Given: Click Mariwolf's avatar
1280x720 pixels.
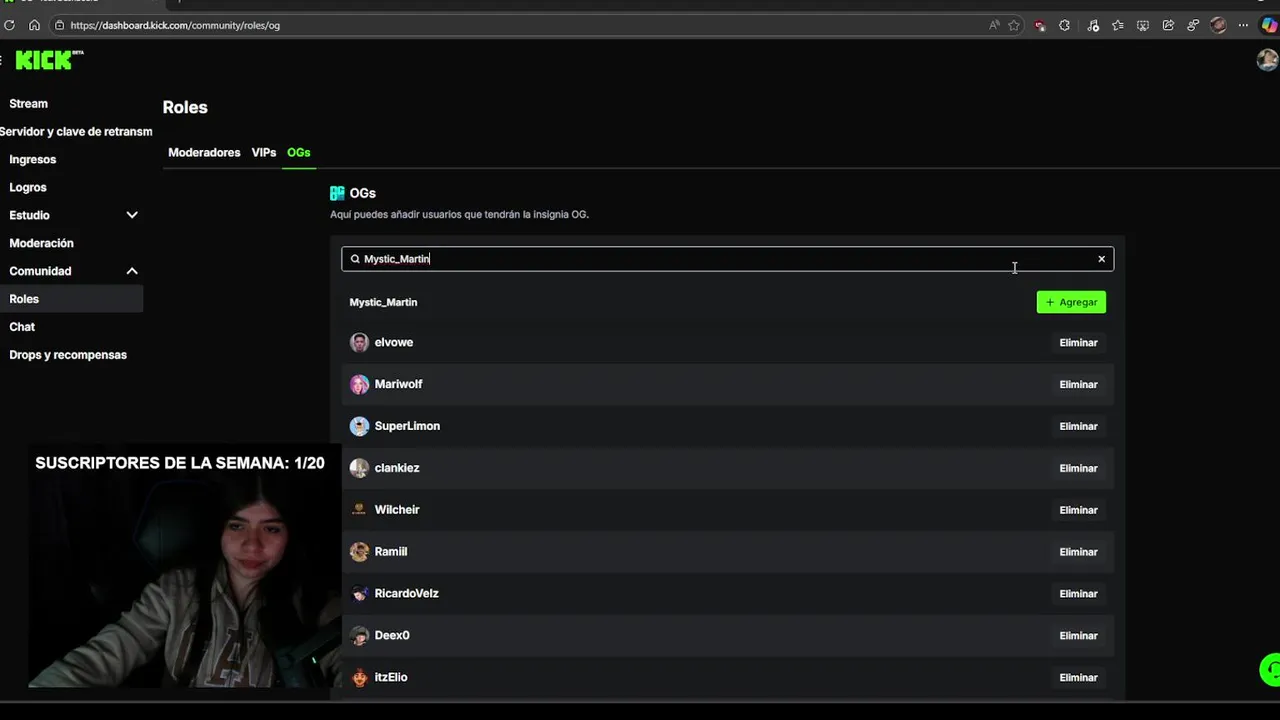Looking at the screenshot, I should coord(359,384).
